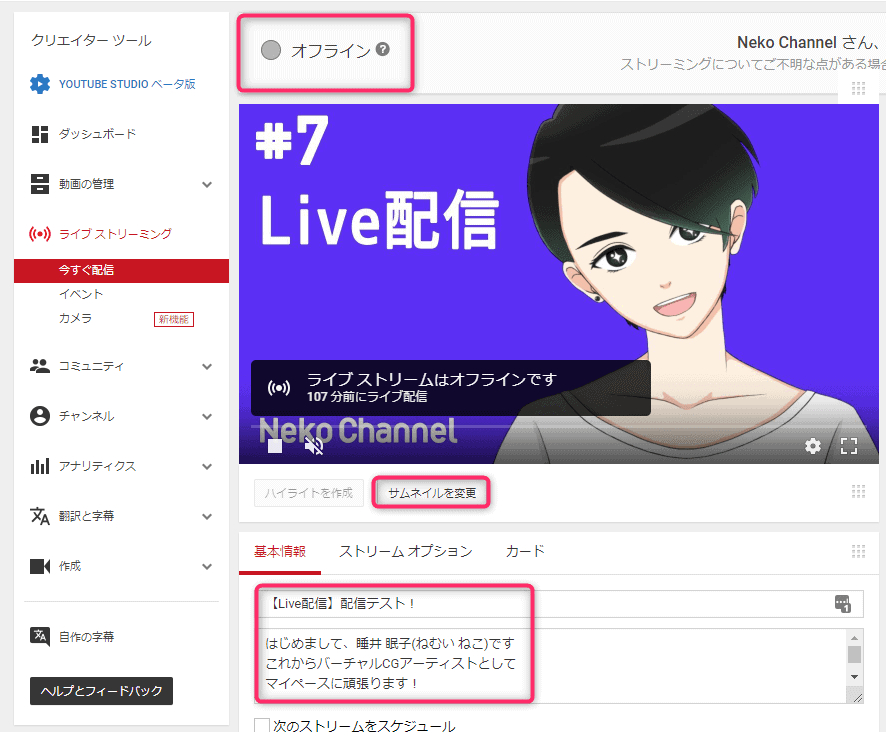Screen dimensions: 886x732
Task: Enter fullscreen mode in video player
Action: point(849,446)
